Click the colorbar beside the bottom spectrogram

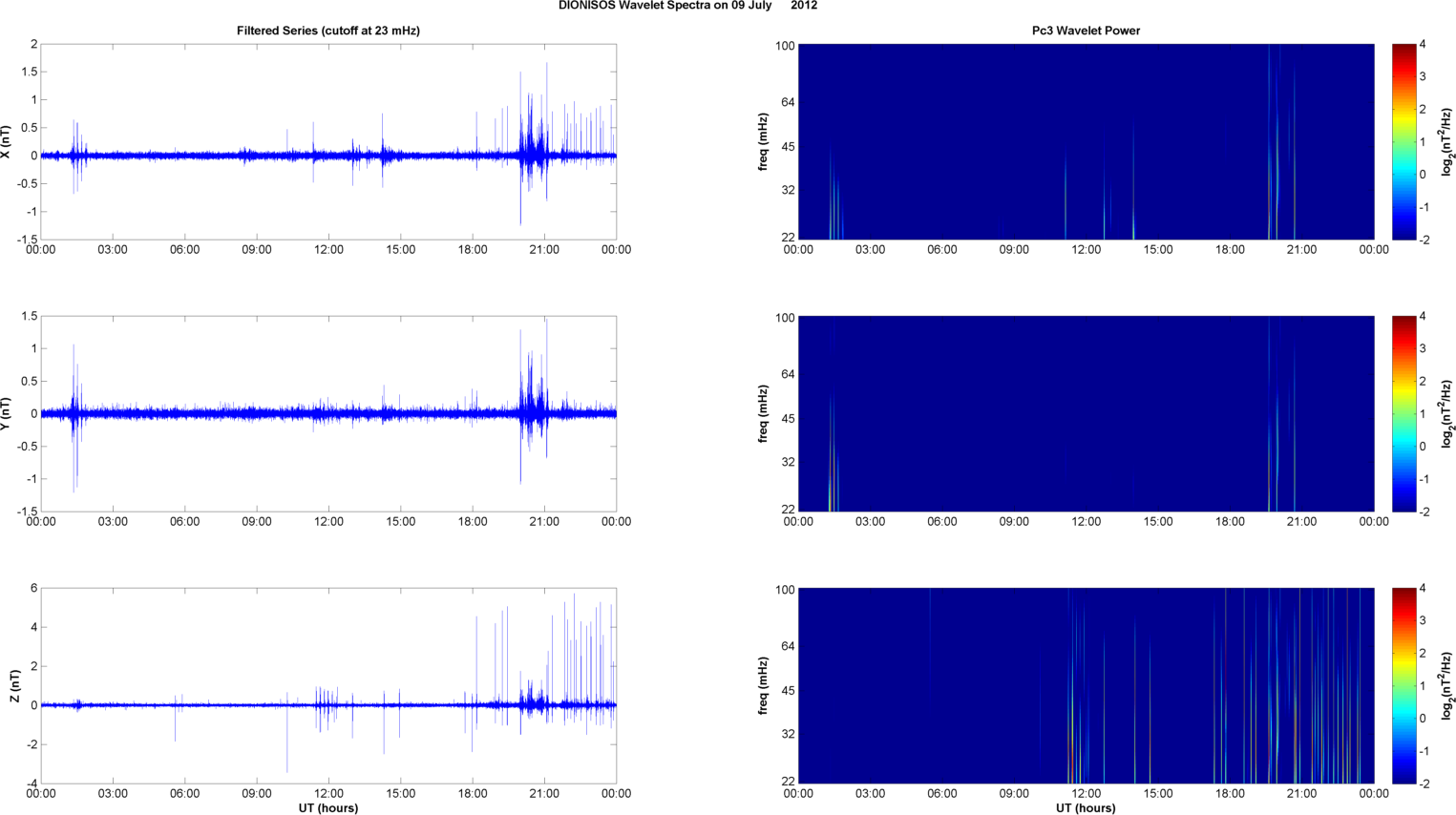click(1403, 686)
